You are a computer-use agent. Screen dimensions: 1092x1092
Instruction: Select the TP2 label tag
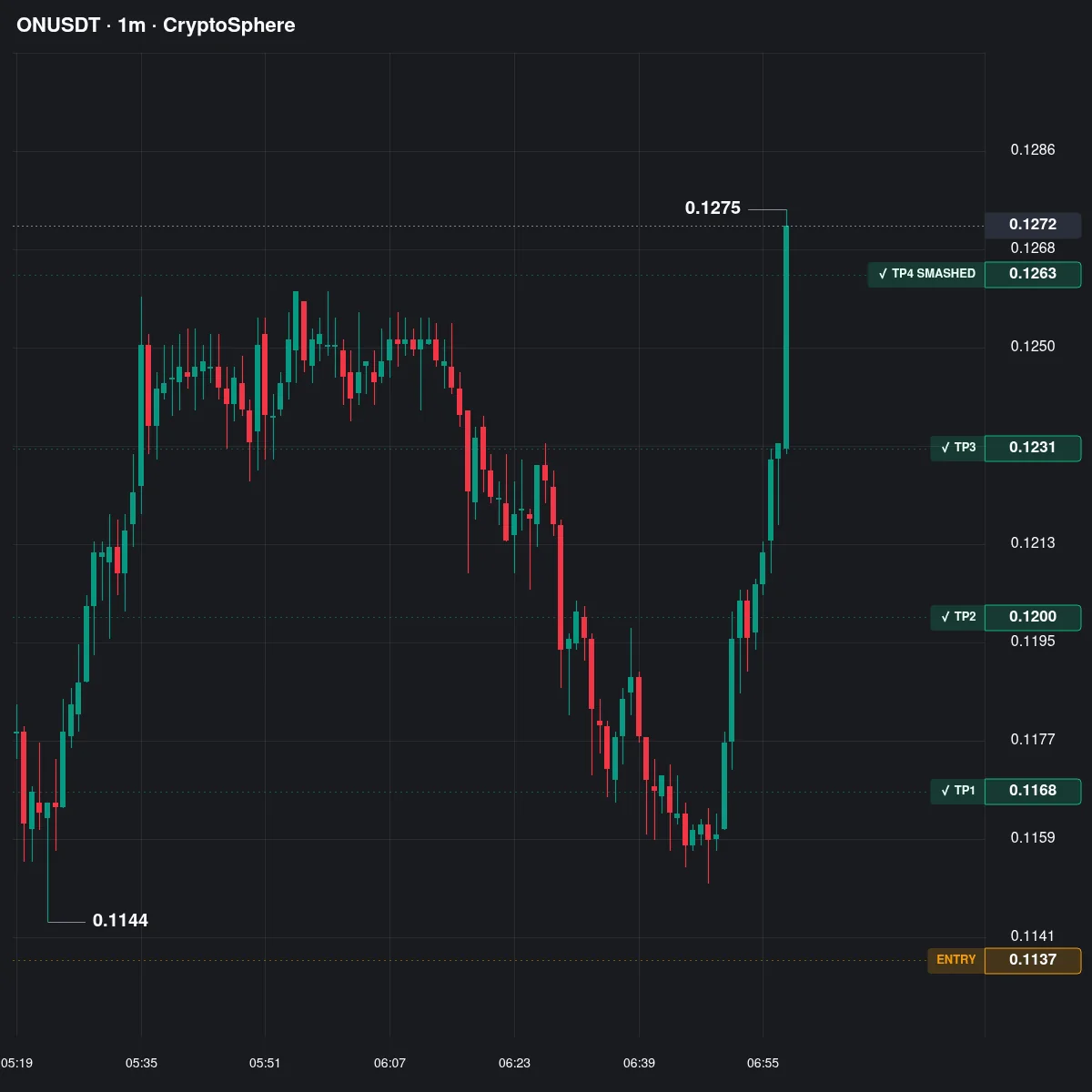point(957,617)
